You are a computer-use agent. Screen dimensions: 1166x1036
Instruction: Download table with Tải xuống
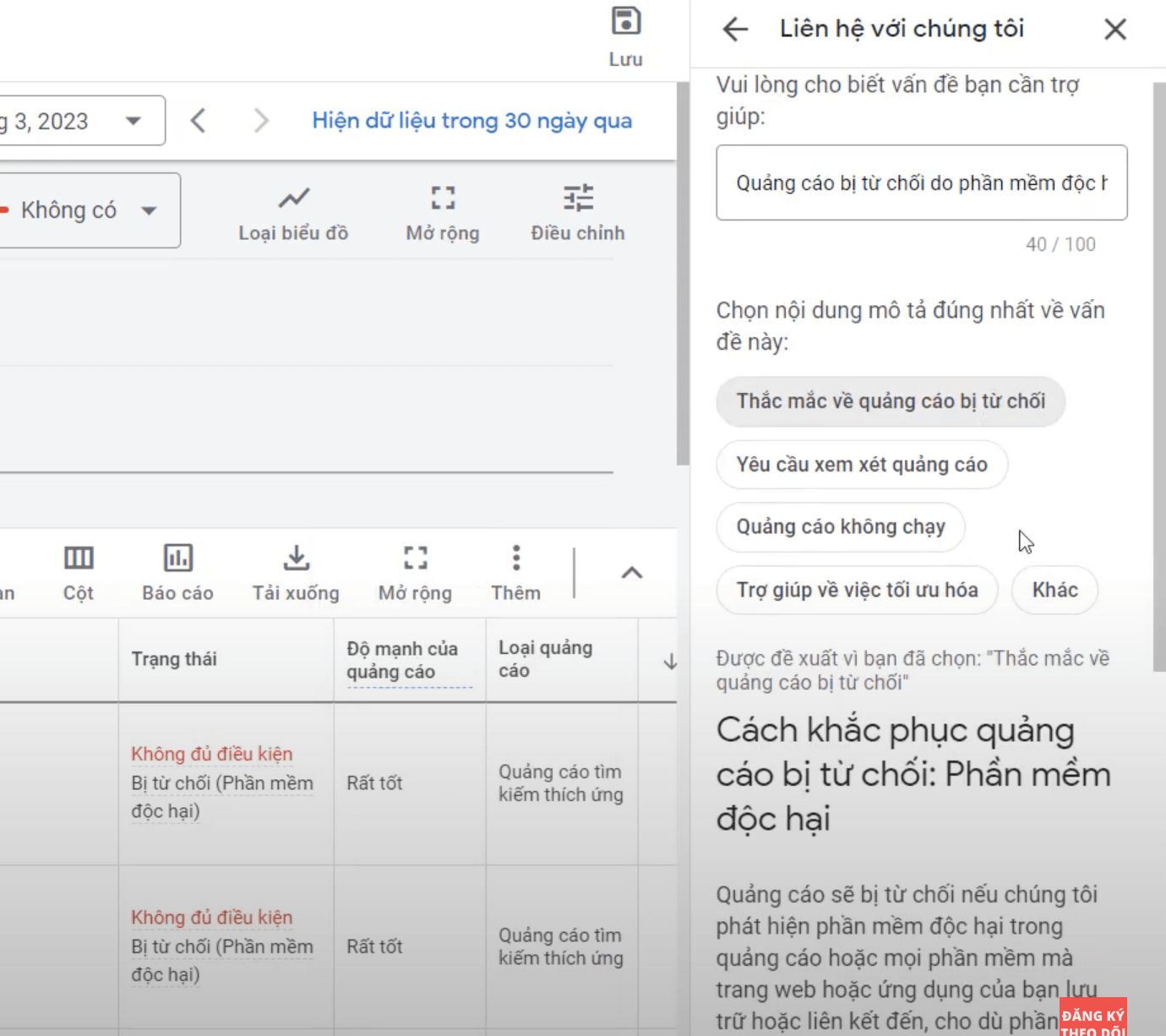click(x=296, y=572)
